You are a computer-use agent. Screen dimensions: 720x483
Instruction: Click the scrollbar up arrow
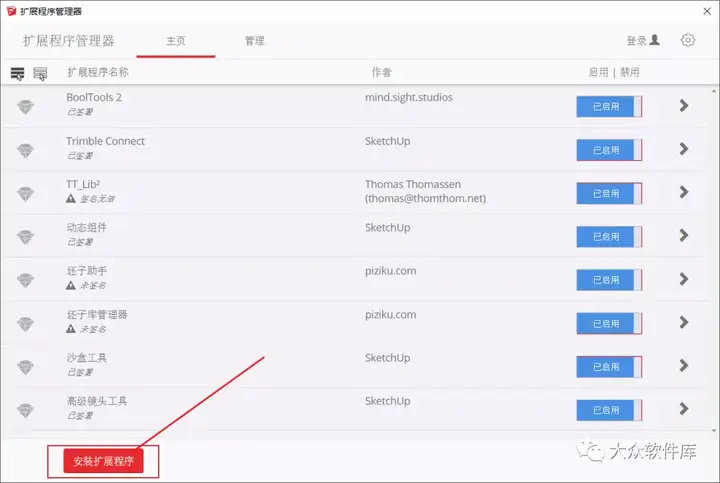point(714,91)
